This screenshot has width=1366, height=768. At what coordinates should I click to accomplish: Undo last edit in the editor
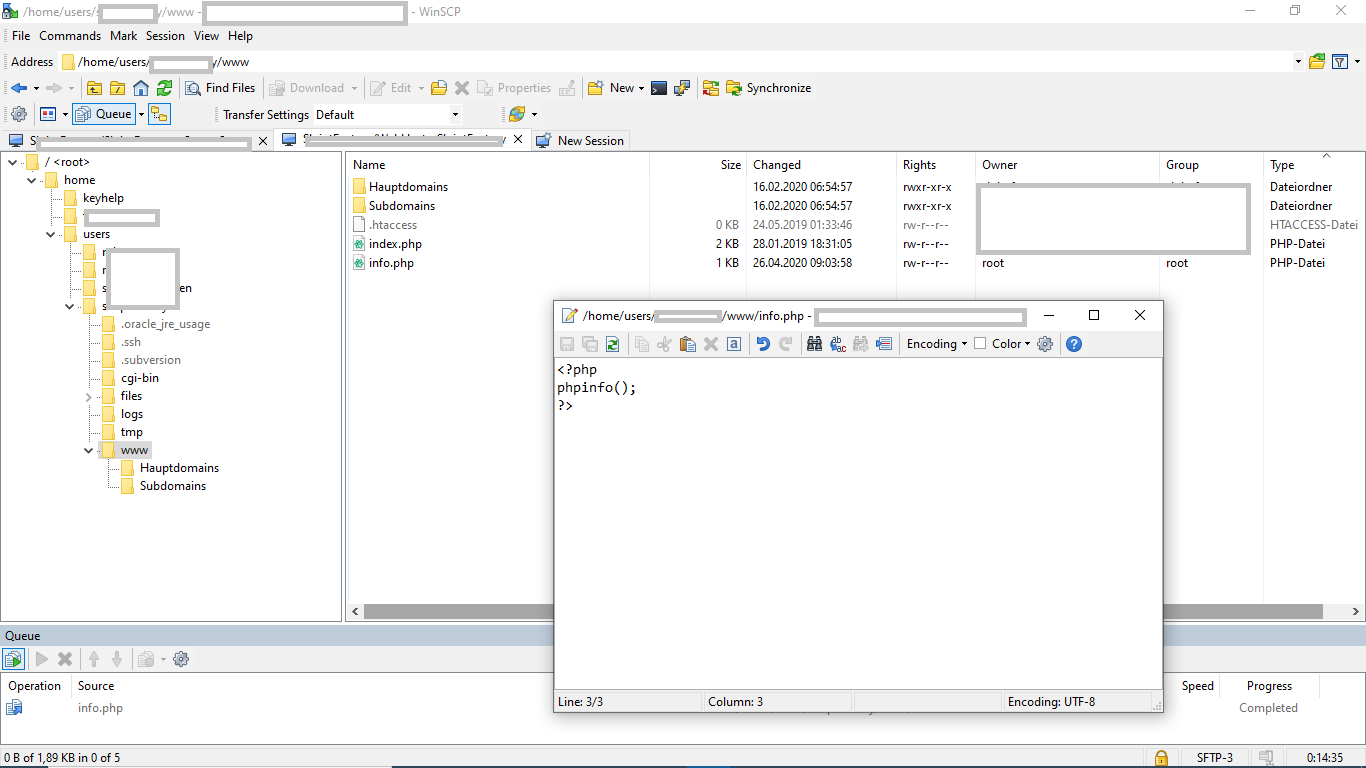click(763, 344)
